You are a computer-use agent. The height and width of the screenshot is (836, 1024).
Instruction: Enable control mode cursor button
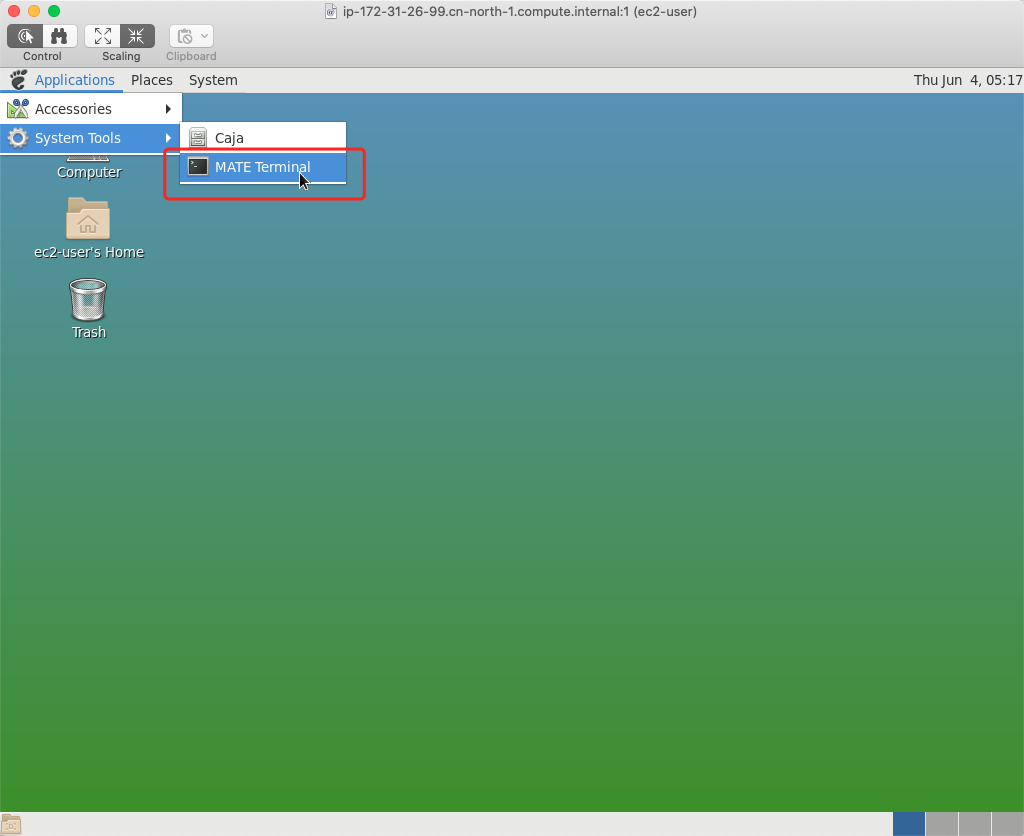point(26,36)
